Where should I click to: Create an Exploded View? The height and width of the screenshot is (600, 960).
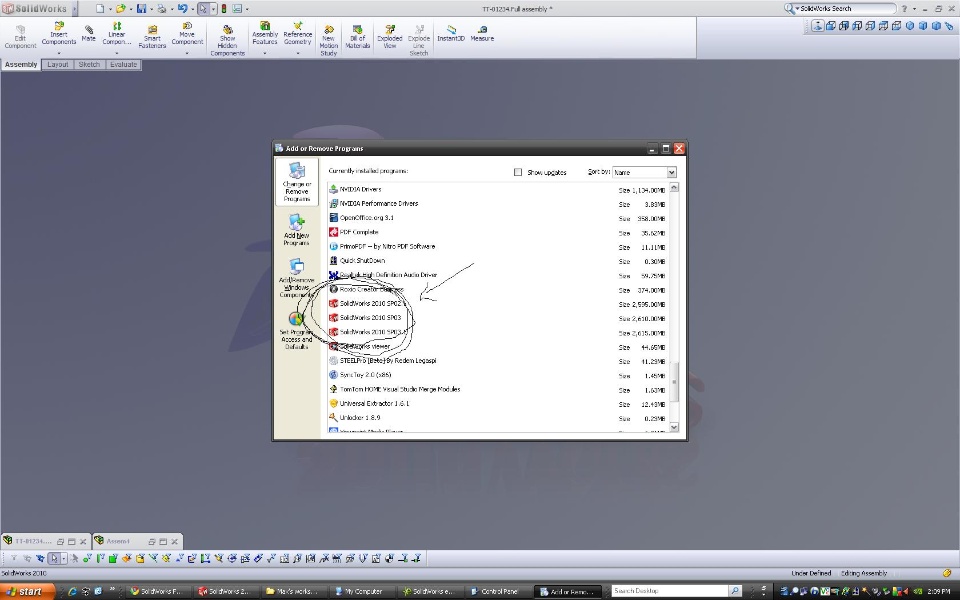click(x=389, y=37)
